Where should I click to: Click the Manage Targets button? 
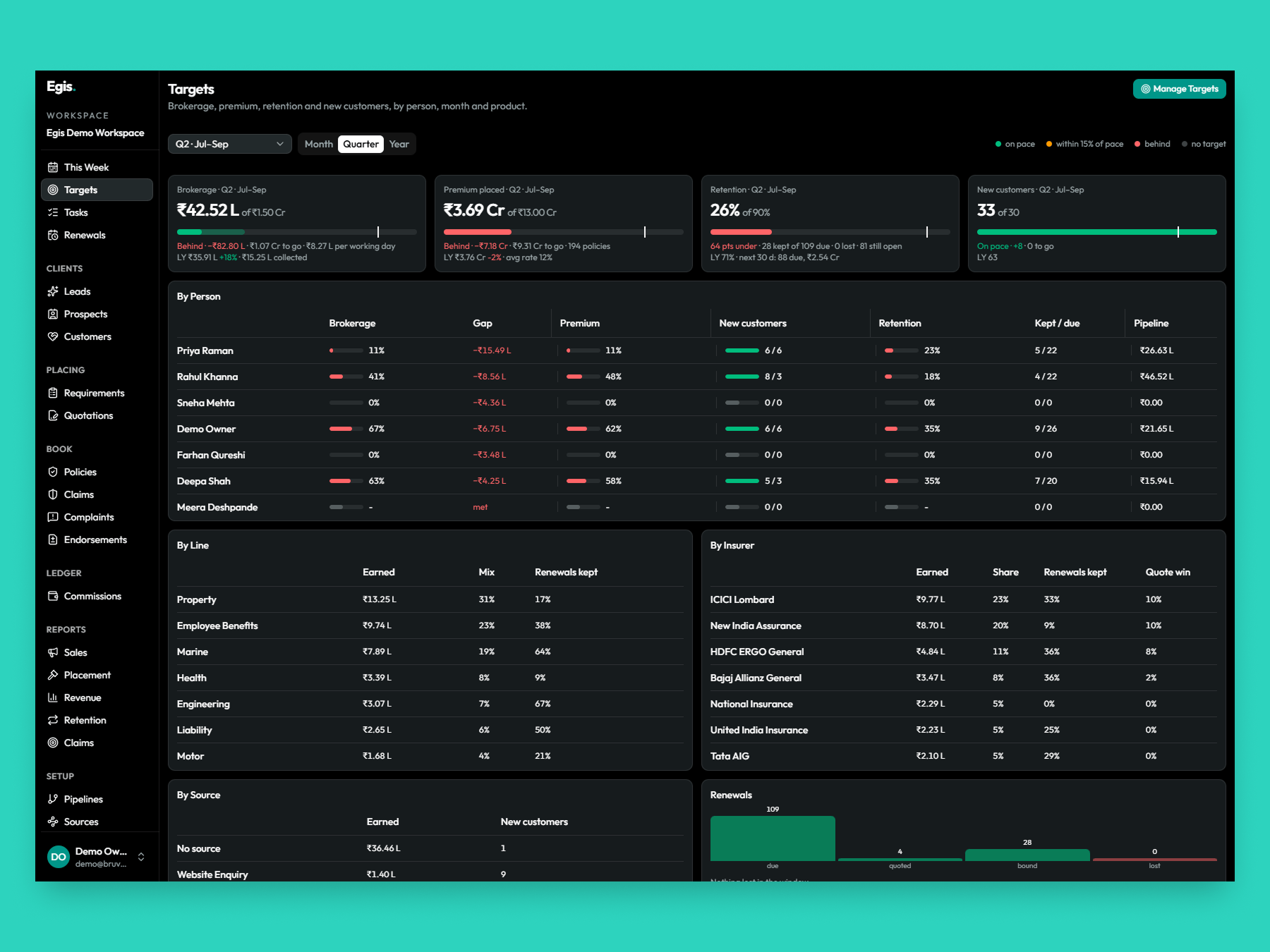1179,89
